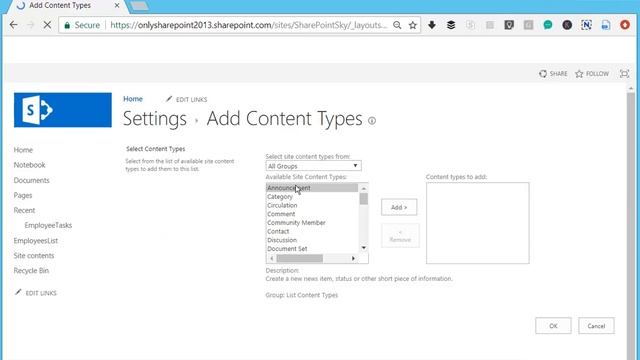Click the list's horizontal scroll left arrow

[x=272, y=258]
